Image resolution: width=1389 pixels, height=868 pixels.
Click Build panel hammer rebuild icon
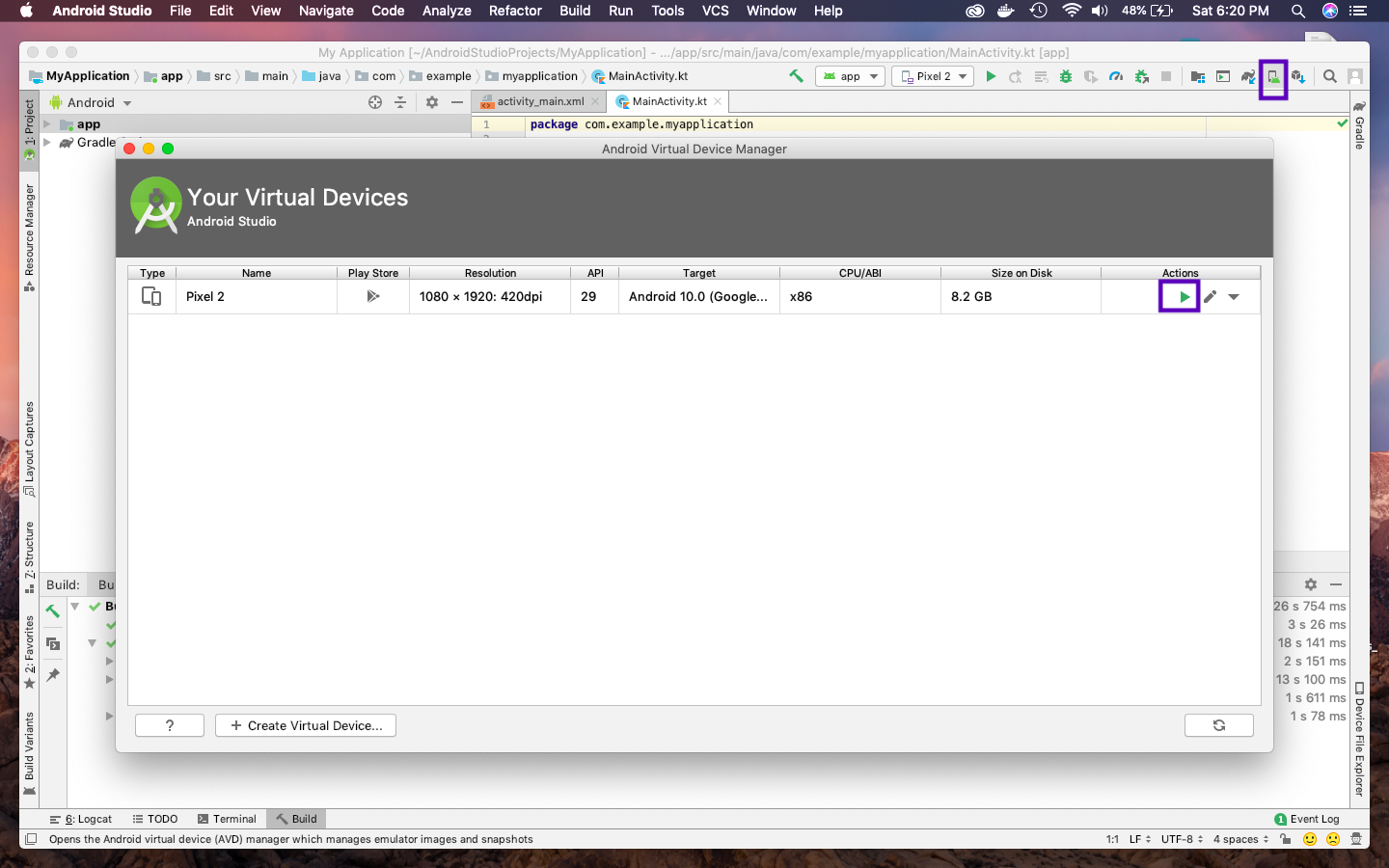53,610
